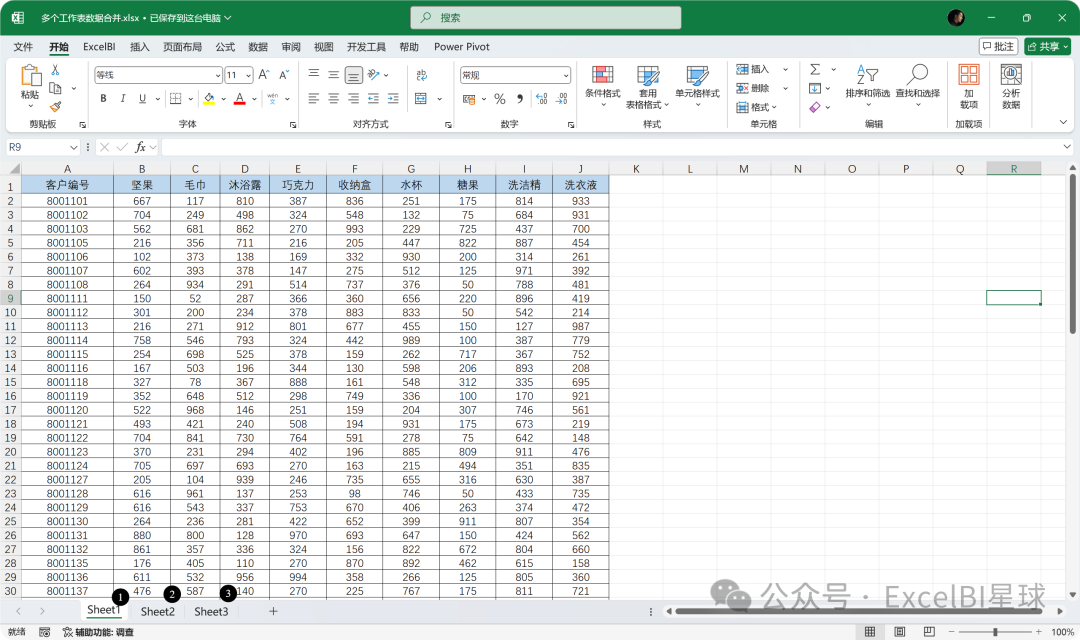
Task: Click the insert function fx icon
Action: pos(141,147)
